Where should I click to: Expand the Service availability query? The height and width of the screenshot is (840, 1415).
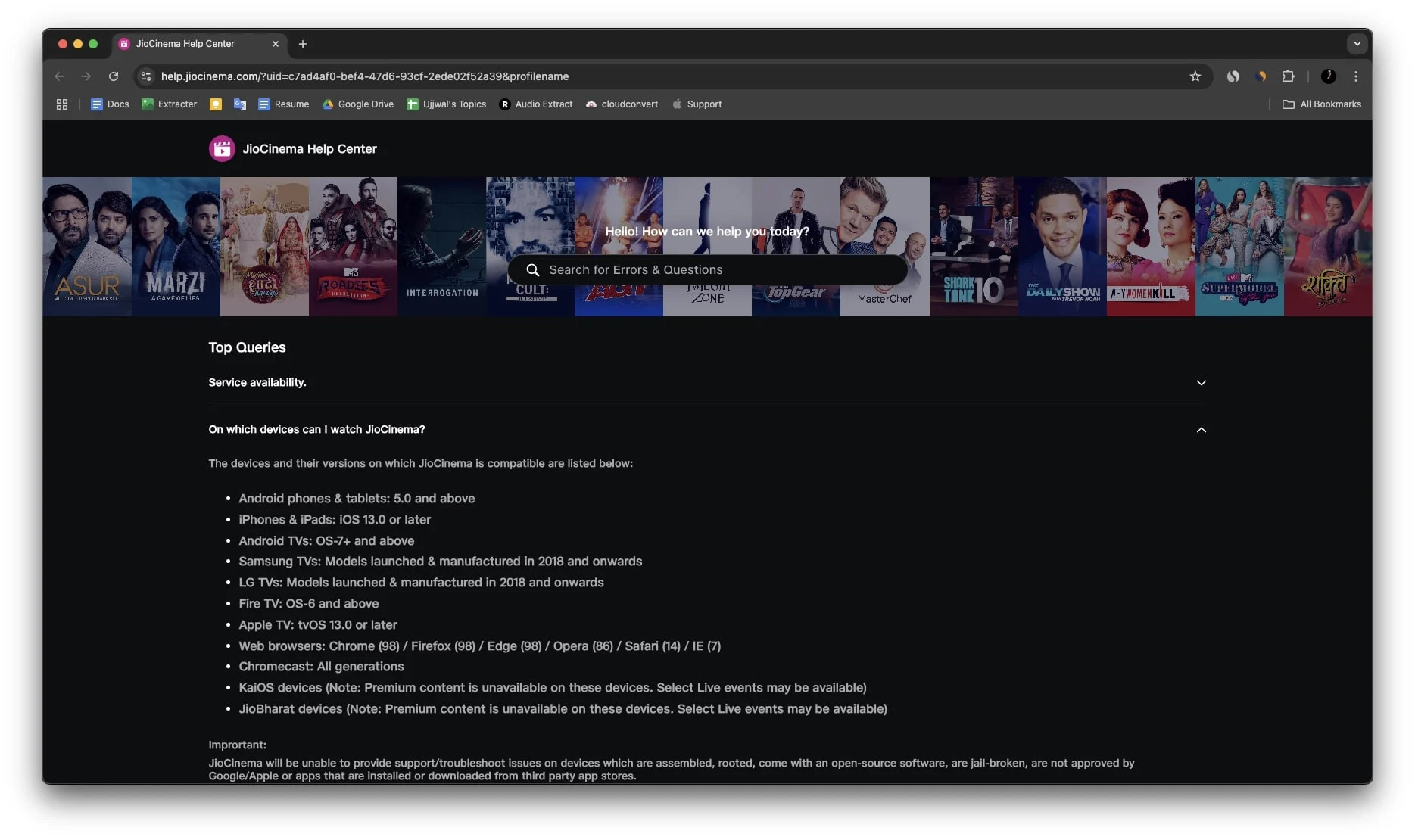[x=707, y=383]
